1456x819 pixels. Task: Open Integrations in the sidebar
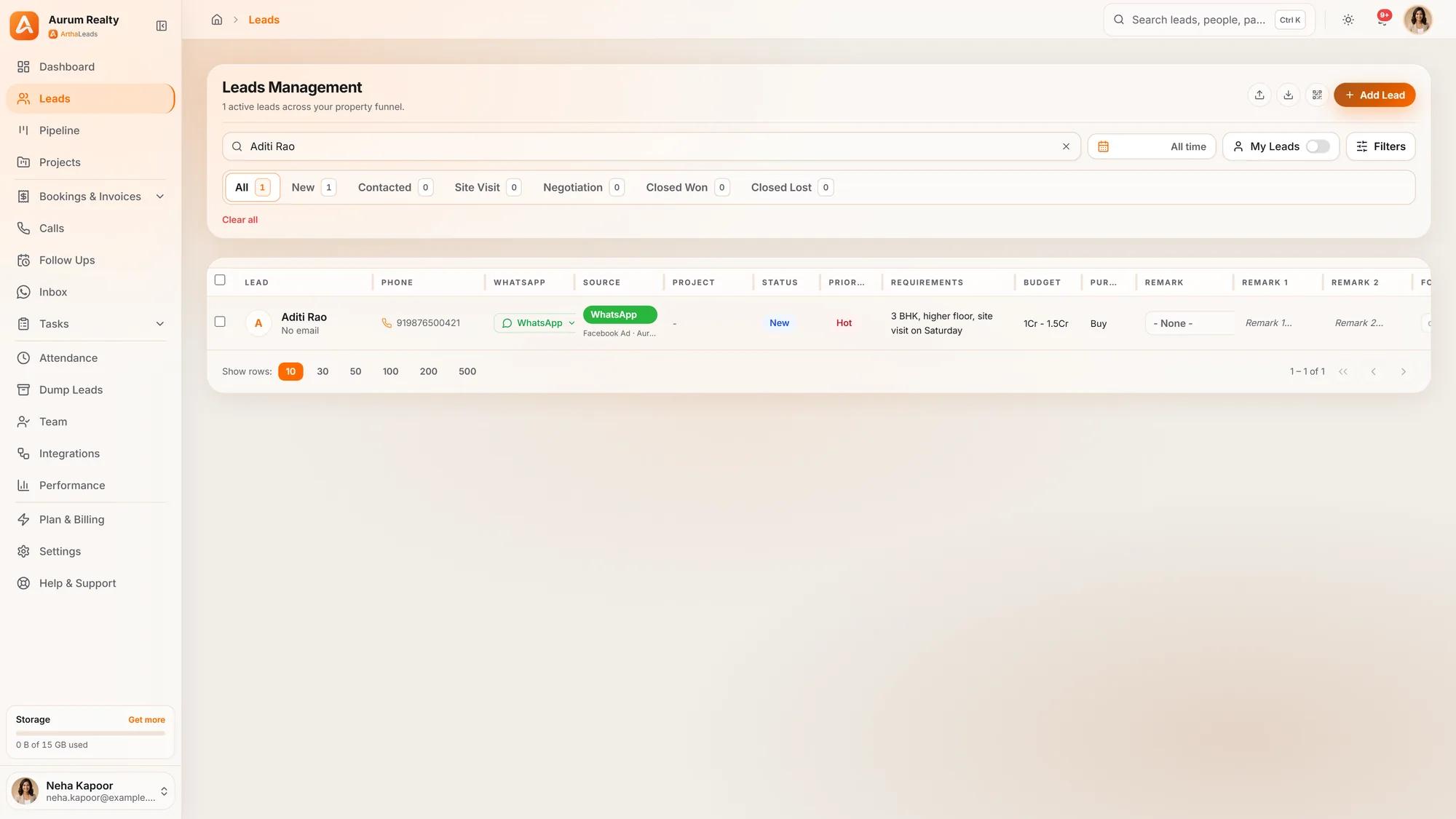click(90, 454)
